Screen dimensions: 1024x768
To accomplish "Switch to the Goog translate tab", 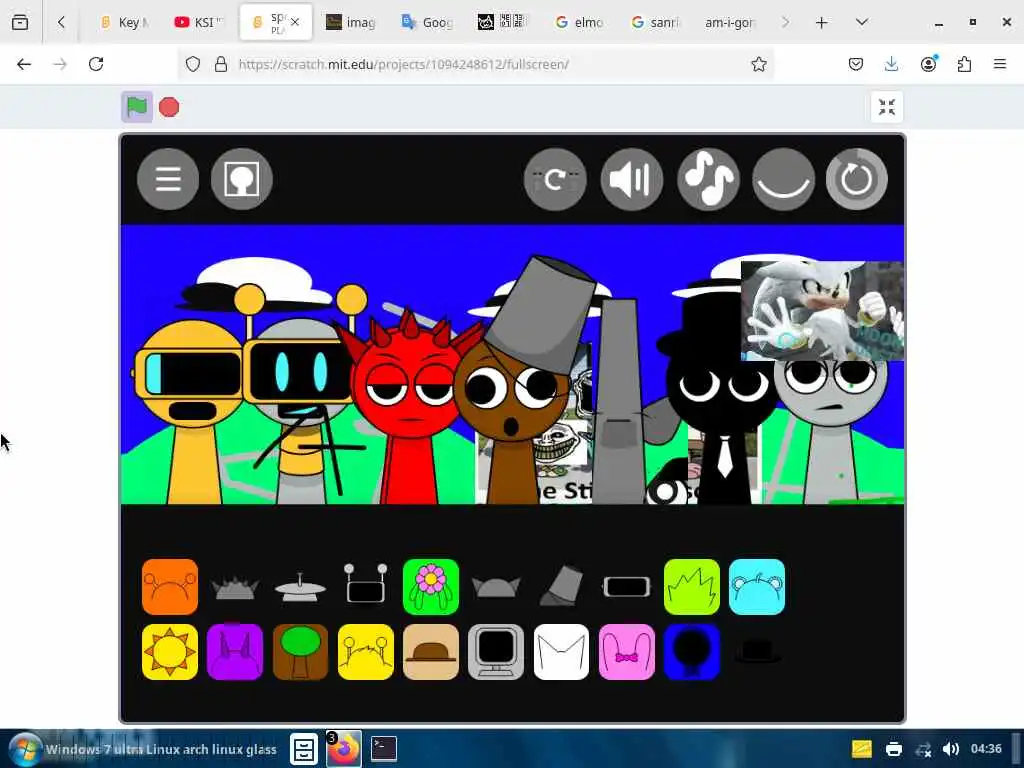I will 427,22.
